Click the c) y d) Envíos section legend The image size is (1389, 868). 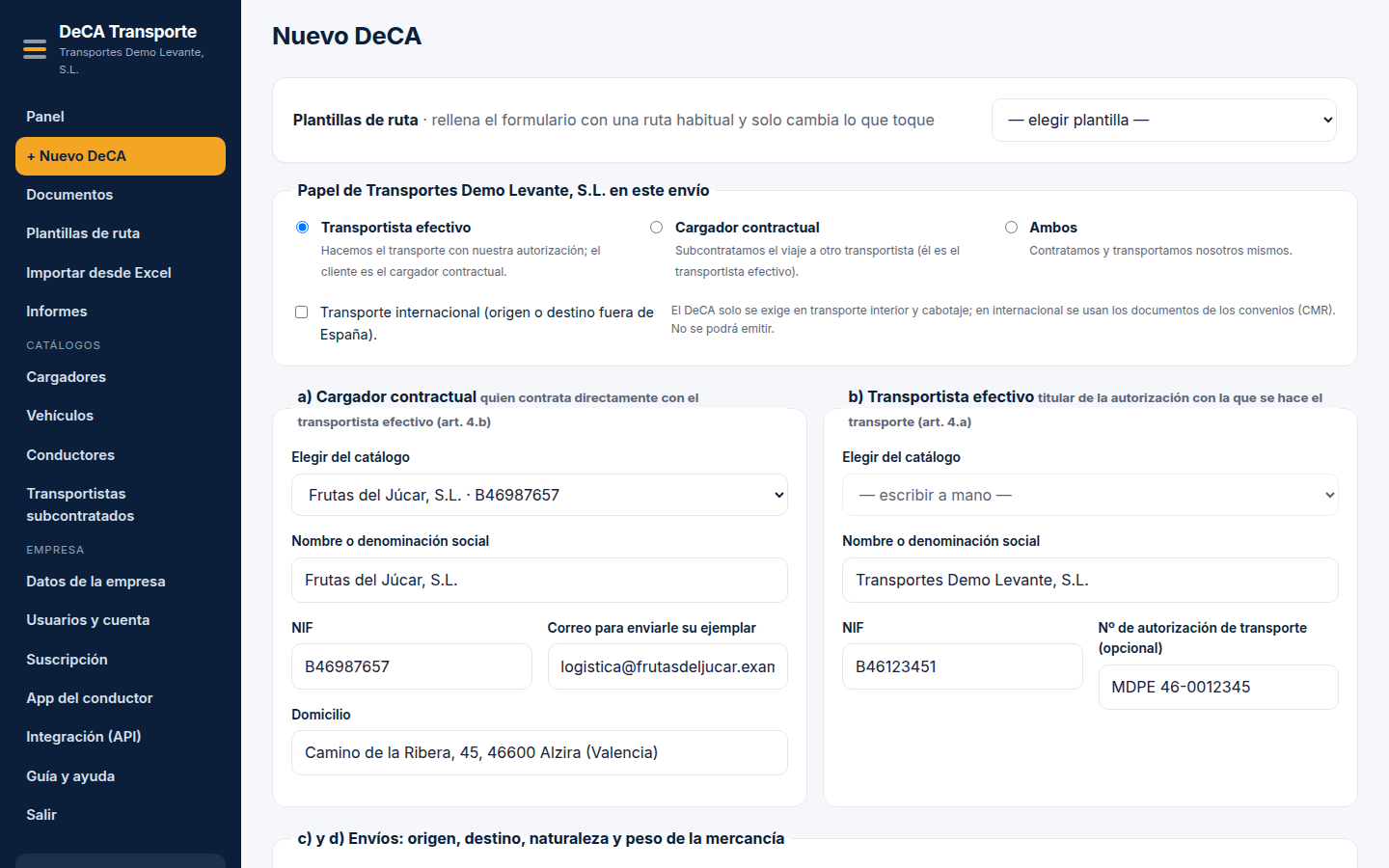(x=541, y=838)
